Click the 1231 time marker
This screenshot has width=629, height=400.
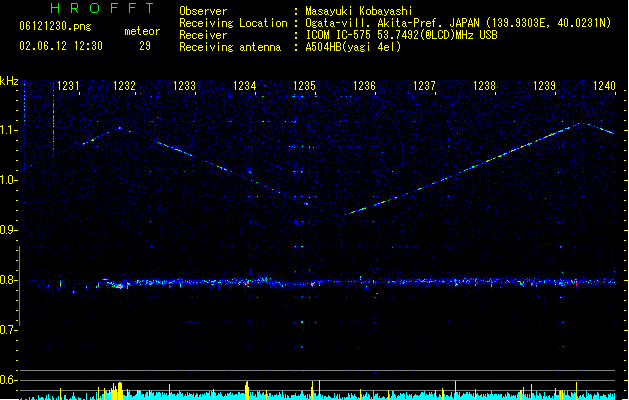click(68, 86)
